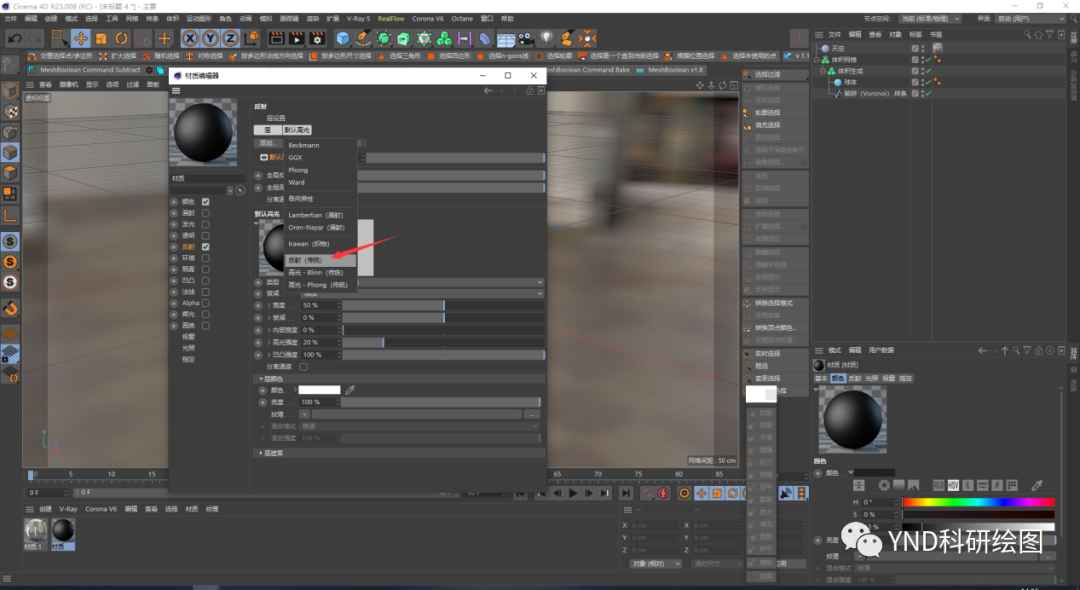
Task: Toggle the Y axis lock
Action: pyautogui.click(x=210, y=39)
